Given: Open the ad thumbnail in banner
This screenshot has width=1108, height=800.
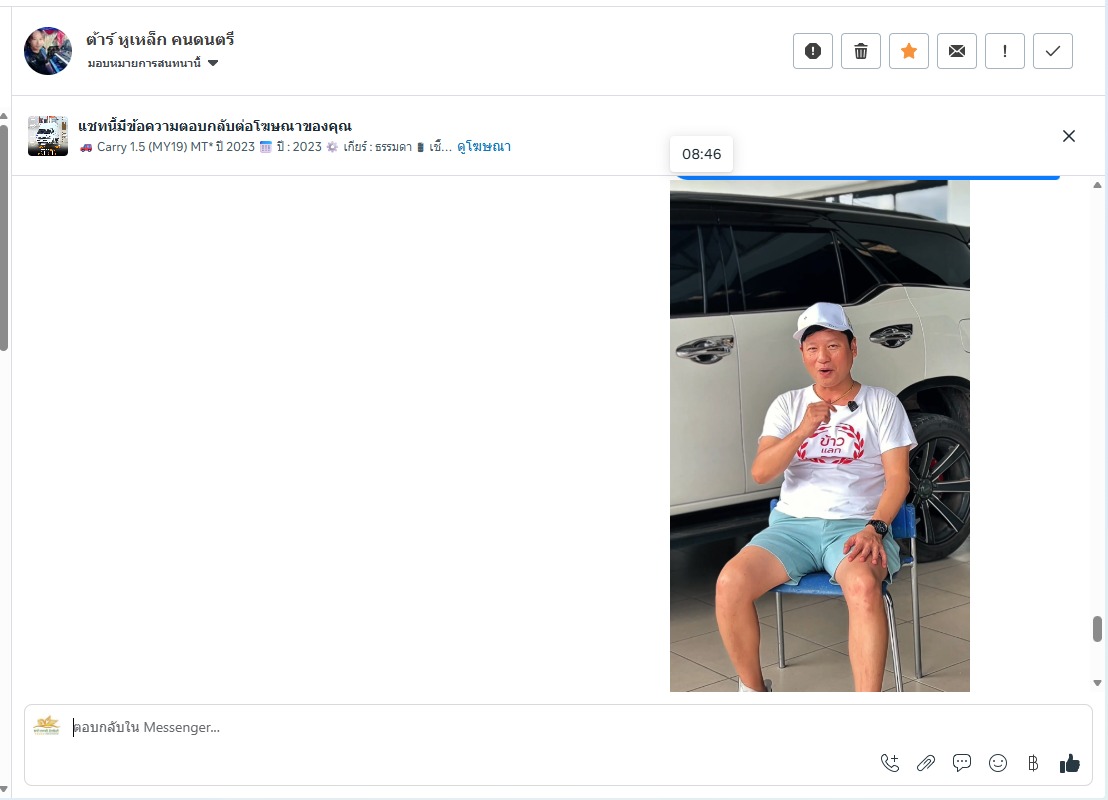Looking at the screenshot, I should [47, 136].
